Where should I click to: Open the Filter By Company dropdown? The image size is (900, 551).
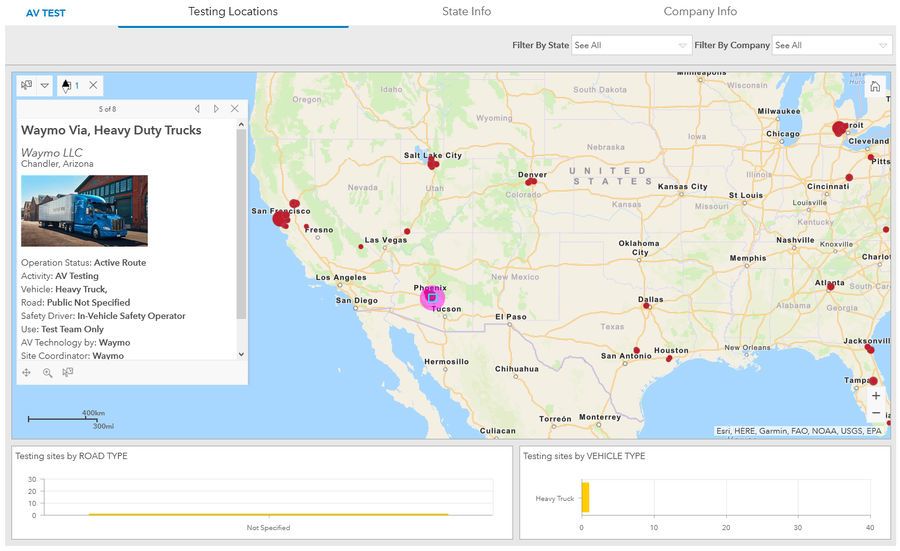831,45
